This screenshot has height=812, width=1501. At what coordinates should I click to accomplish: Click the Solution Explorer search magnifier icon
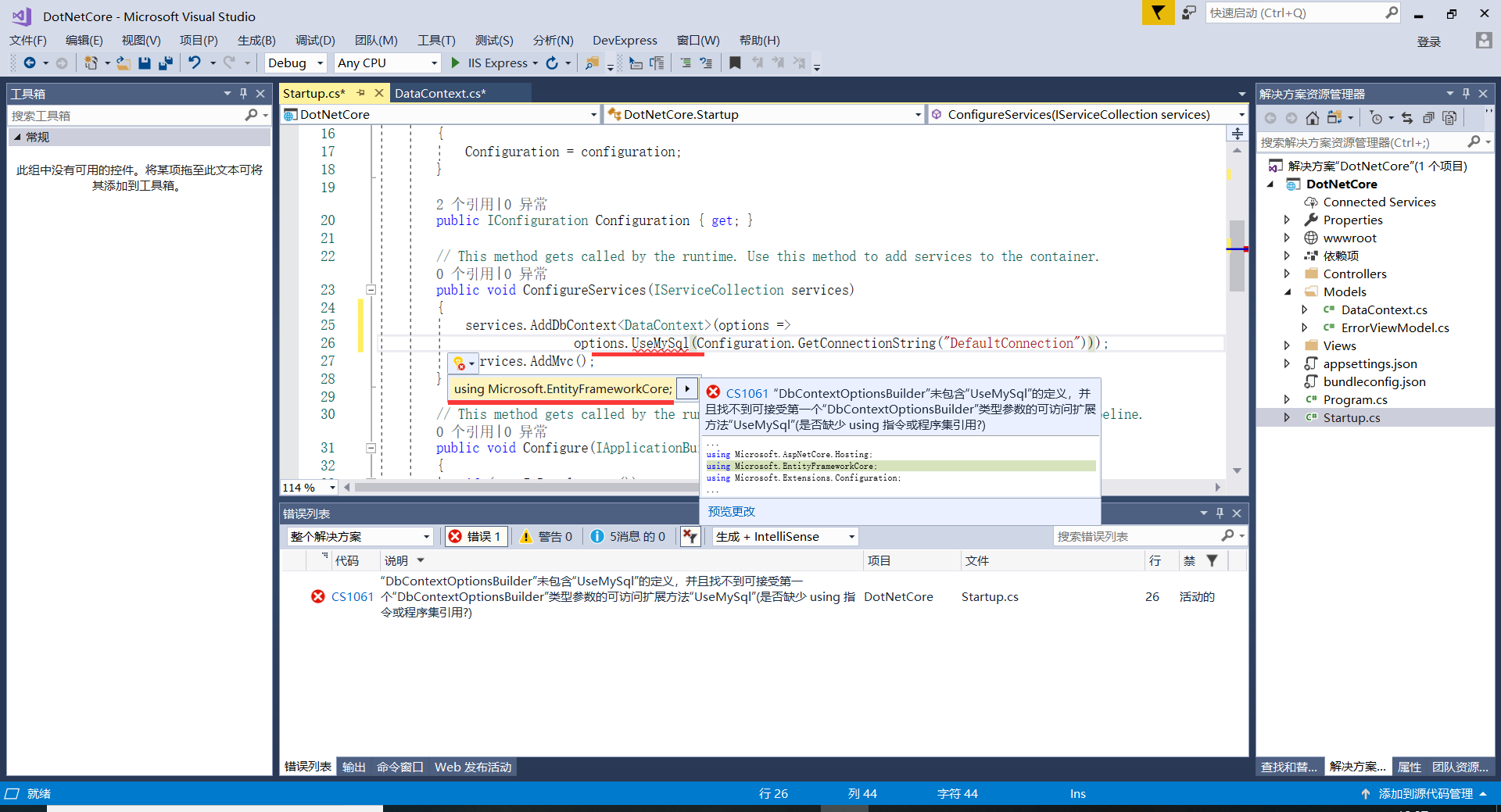coord(1474,141)
